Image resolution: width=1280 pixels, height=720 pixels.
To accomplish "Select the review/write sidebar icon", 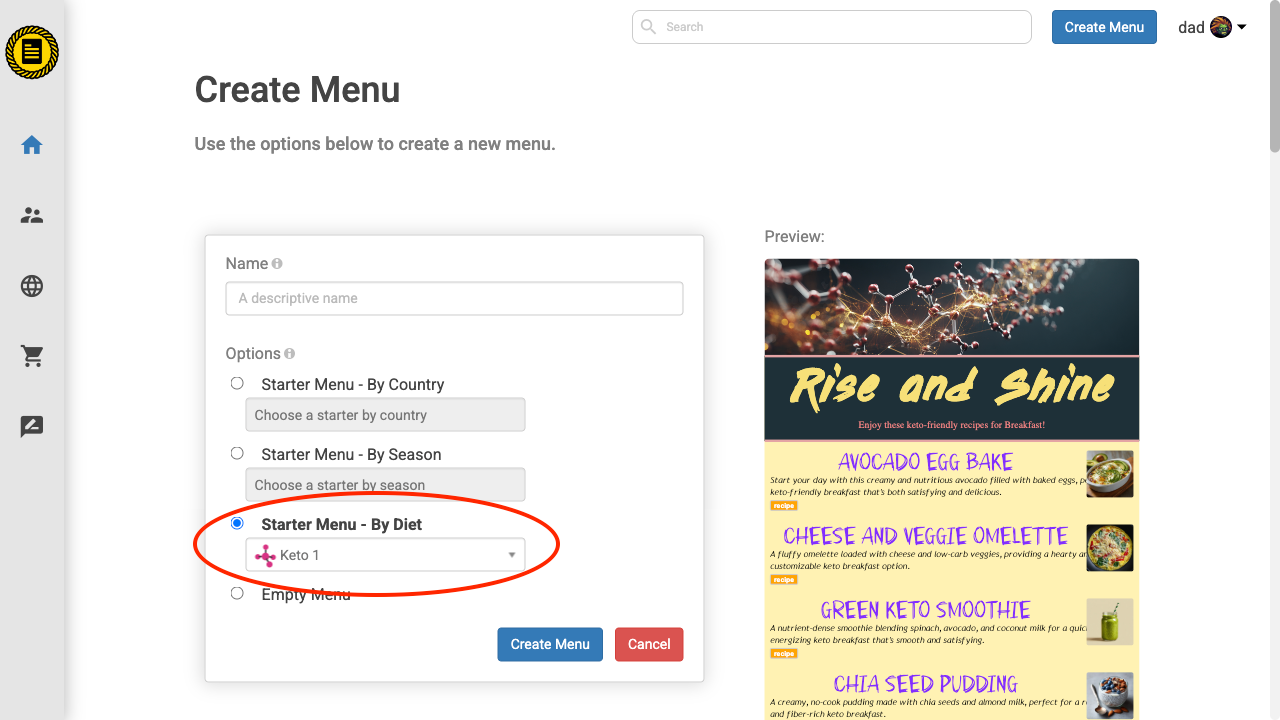I will pos(31,426).
